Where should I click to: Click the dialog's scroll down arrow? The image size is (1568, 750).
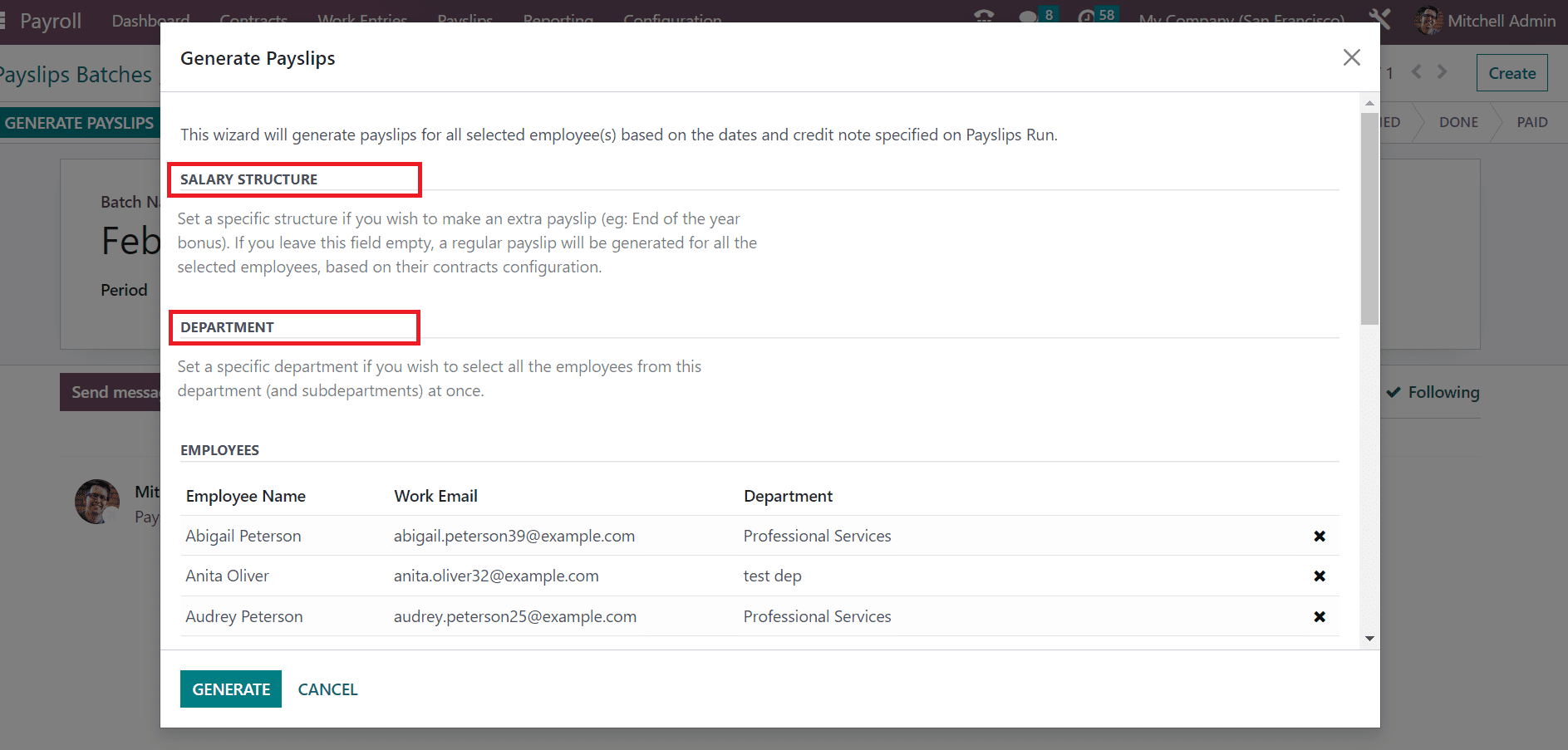coord(1369,639)
